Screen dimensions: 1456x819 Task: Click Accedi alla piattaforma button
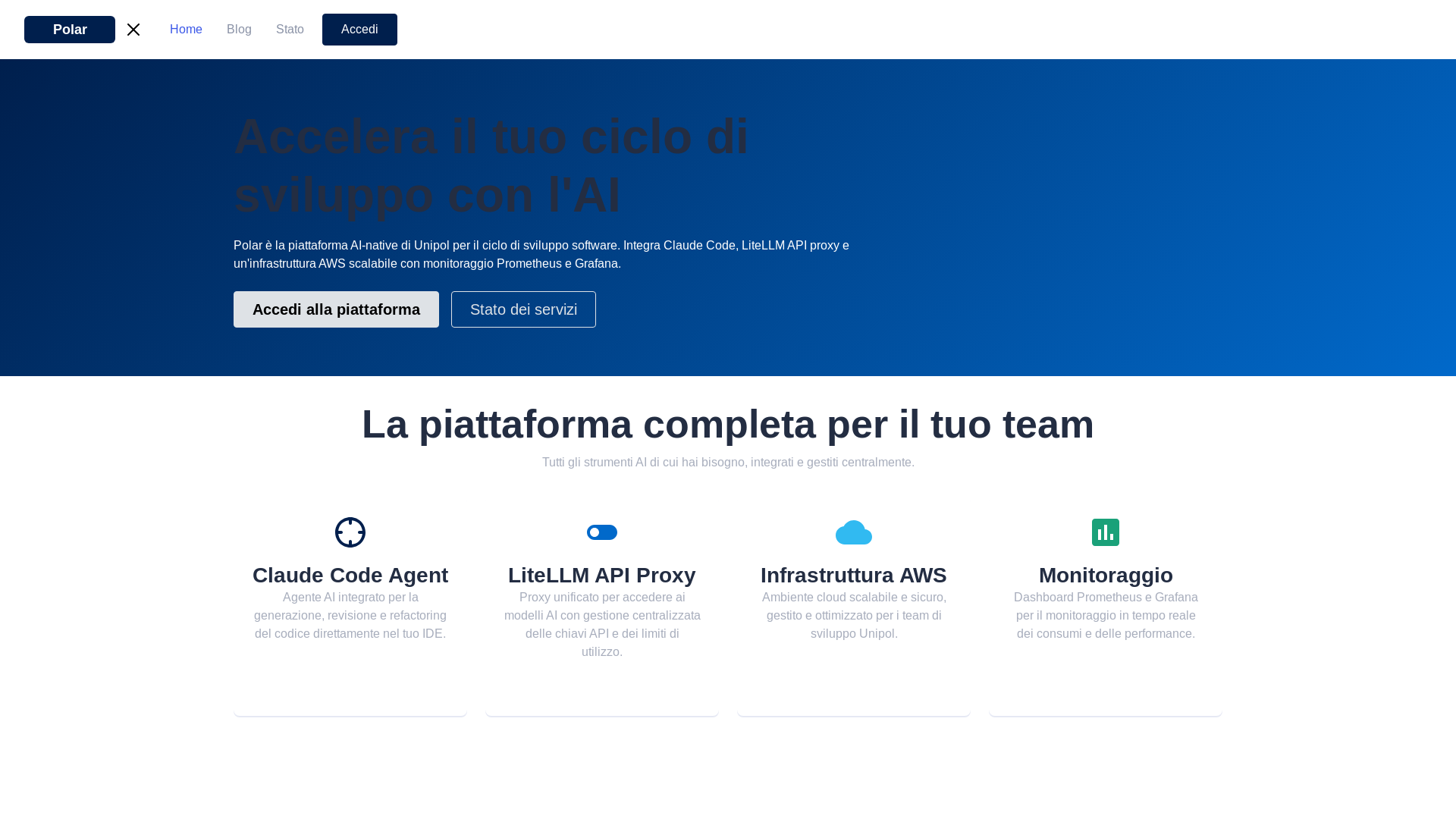[x=336, y=309]
